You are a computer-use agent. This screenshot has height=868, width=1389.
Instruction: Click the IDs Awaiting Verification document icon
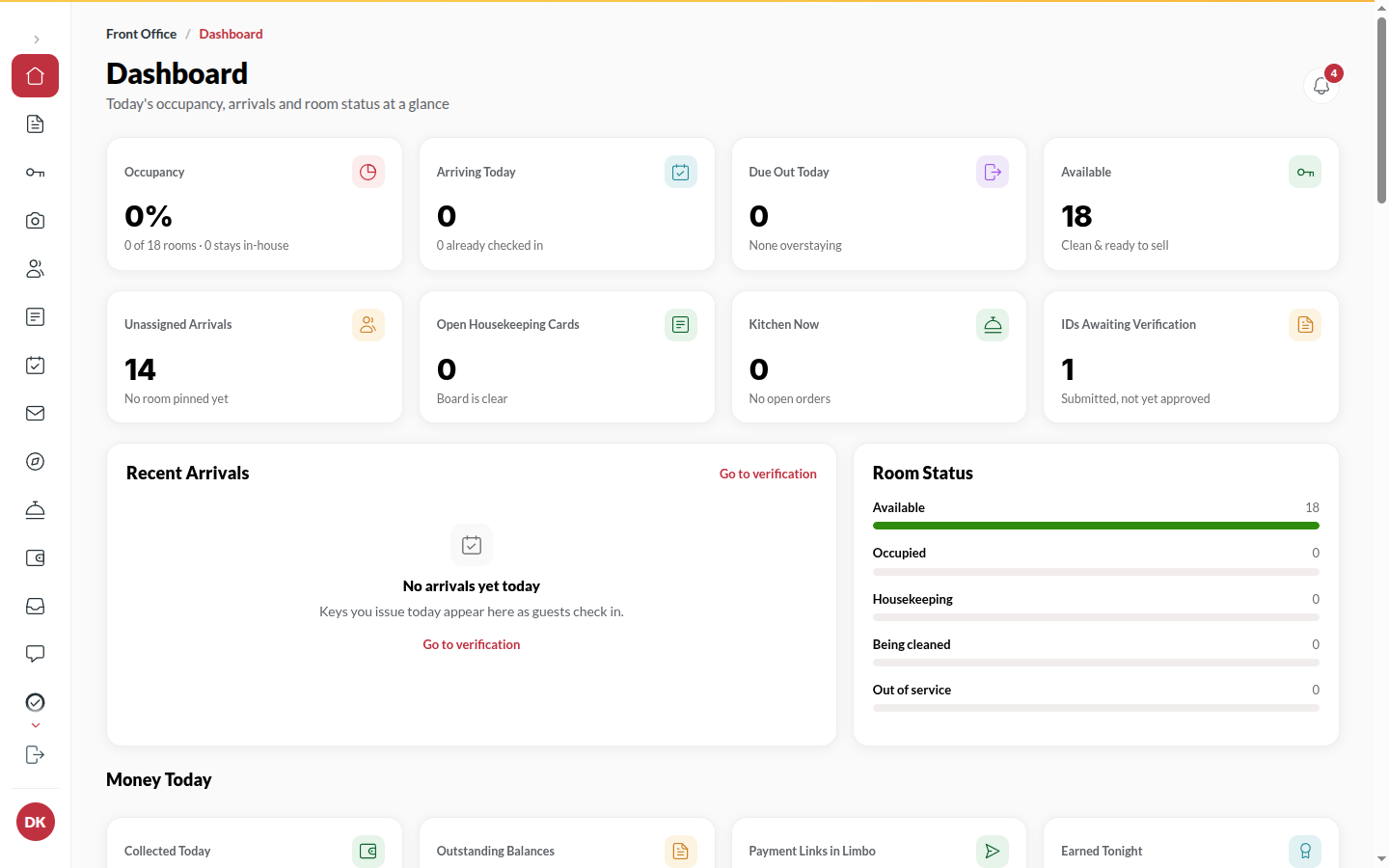pyautogui.click(x=1305, y=325)
